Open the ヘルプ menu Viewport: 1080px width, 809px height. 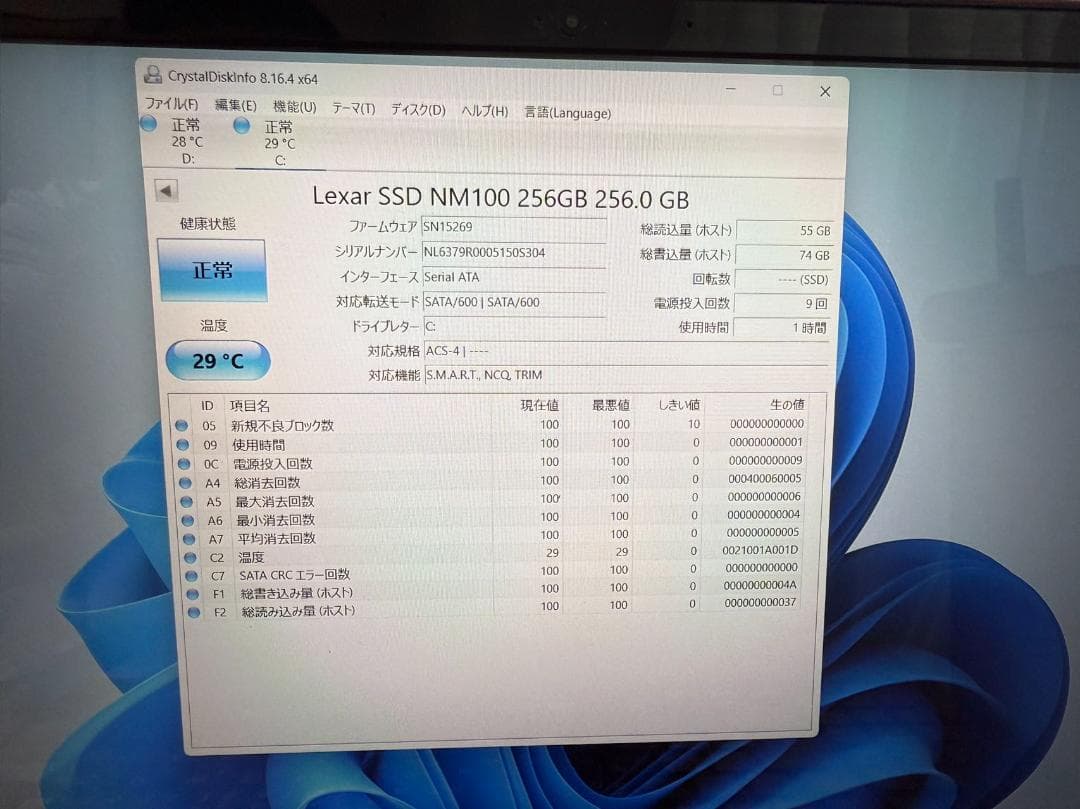click(483, 110)
